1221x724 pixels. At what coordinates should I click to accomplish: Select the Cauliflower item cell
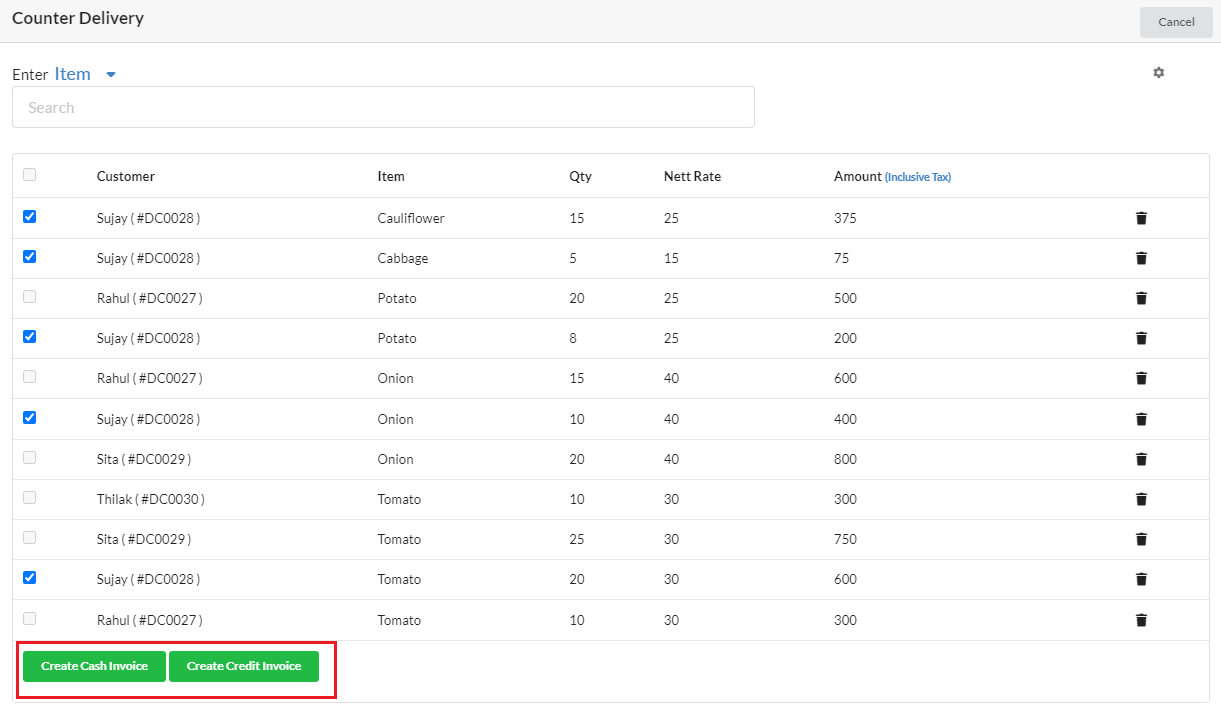click(411, 218)
